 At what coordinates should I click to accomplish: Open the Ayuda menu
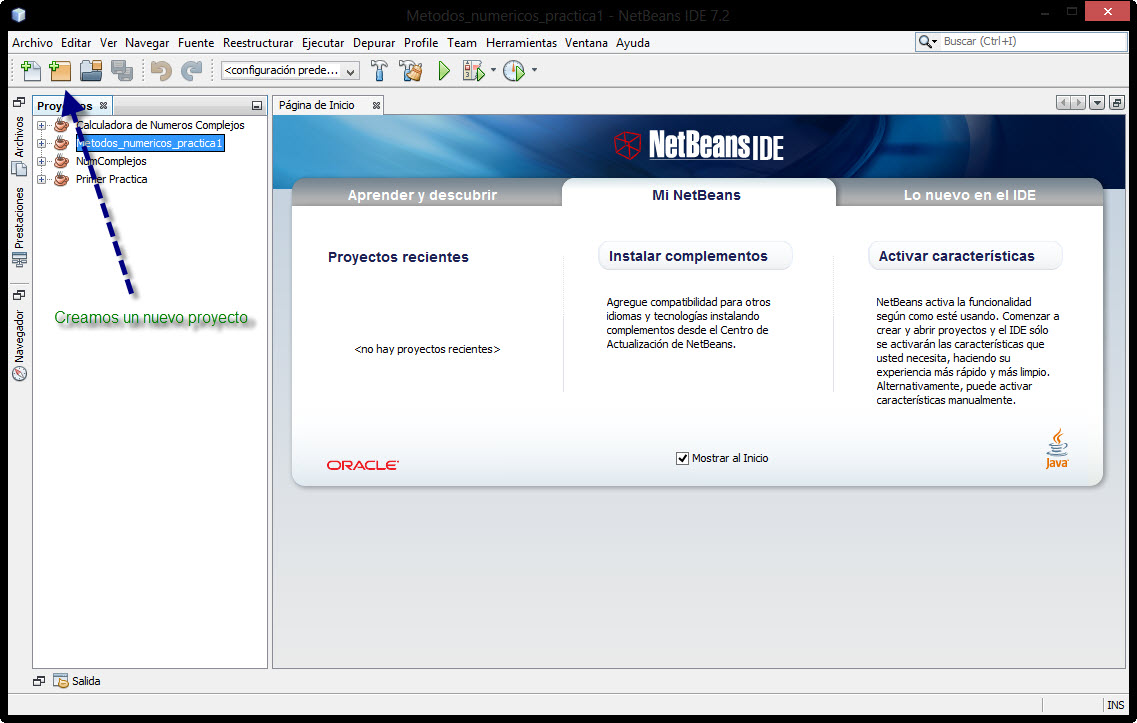[633, 43]
